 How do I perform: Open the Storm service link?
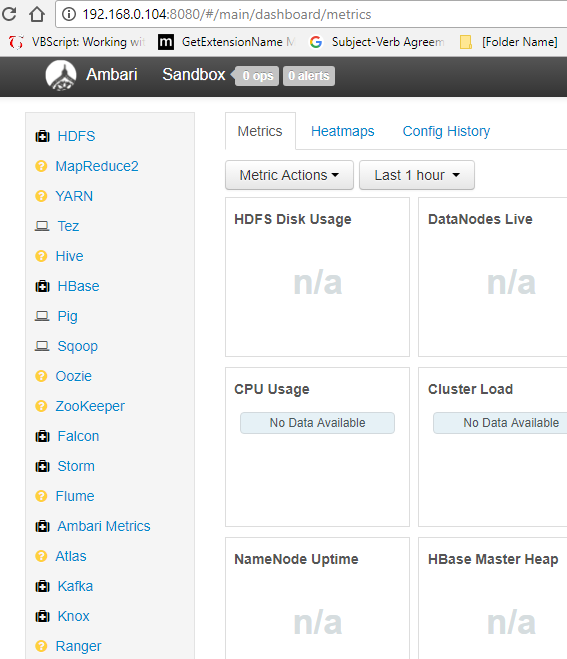(x=76, y=466)
